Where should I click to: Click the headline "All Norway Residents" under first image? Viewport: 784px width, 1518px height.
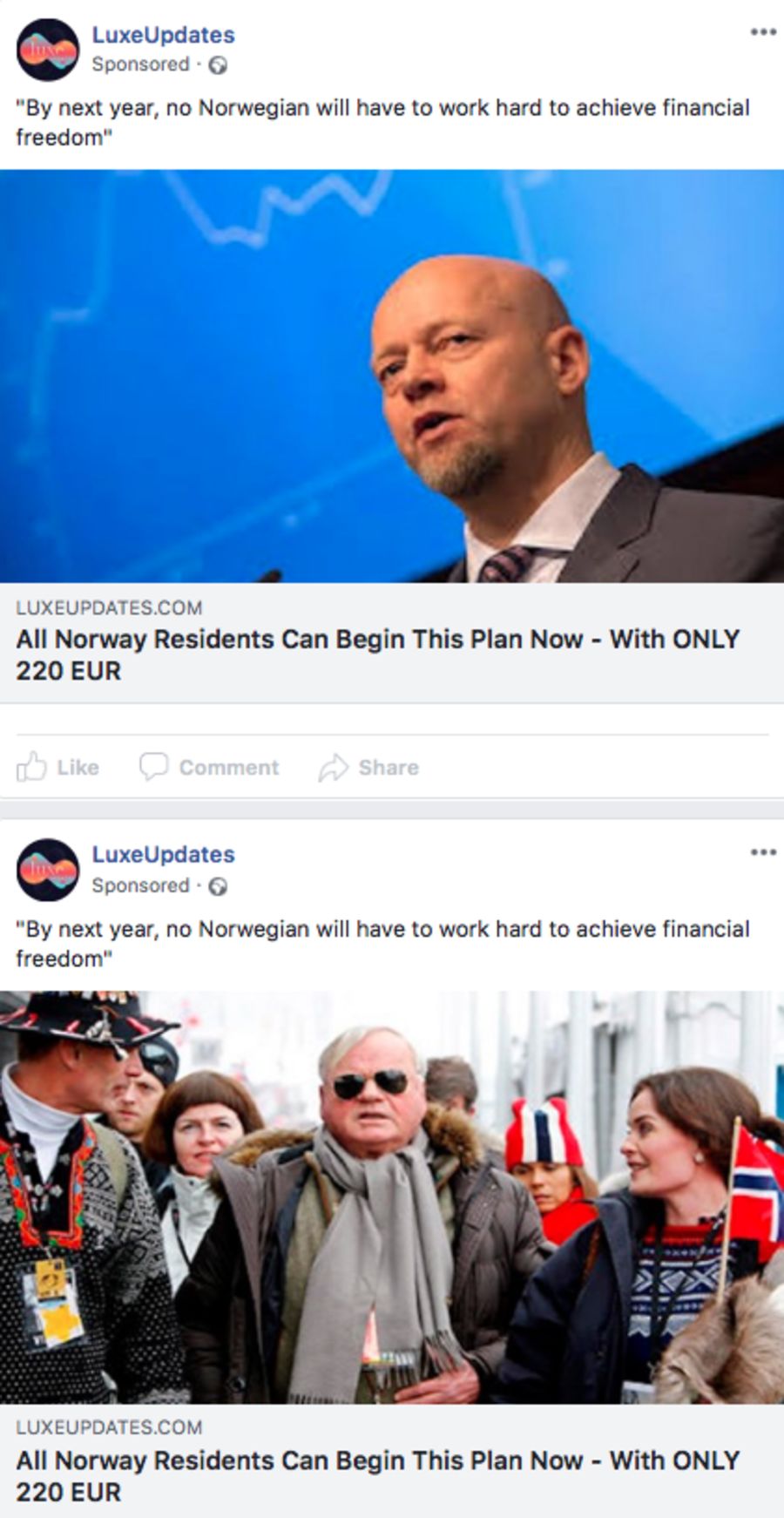click(377, 654)
